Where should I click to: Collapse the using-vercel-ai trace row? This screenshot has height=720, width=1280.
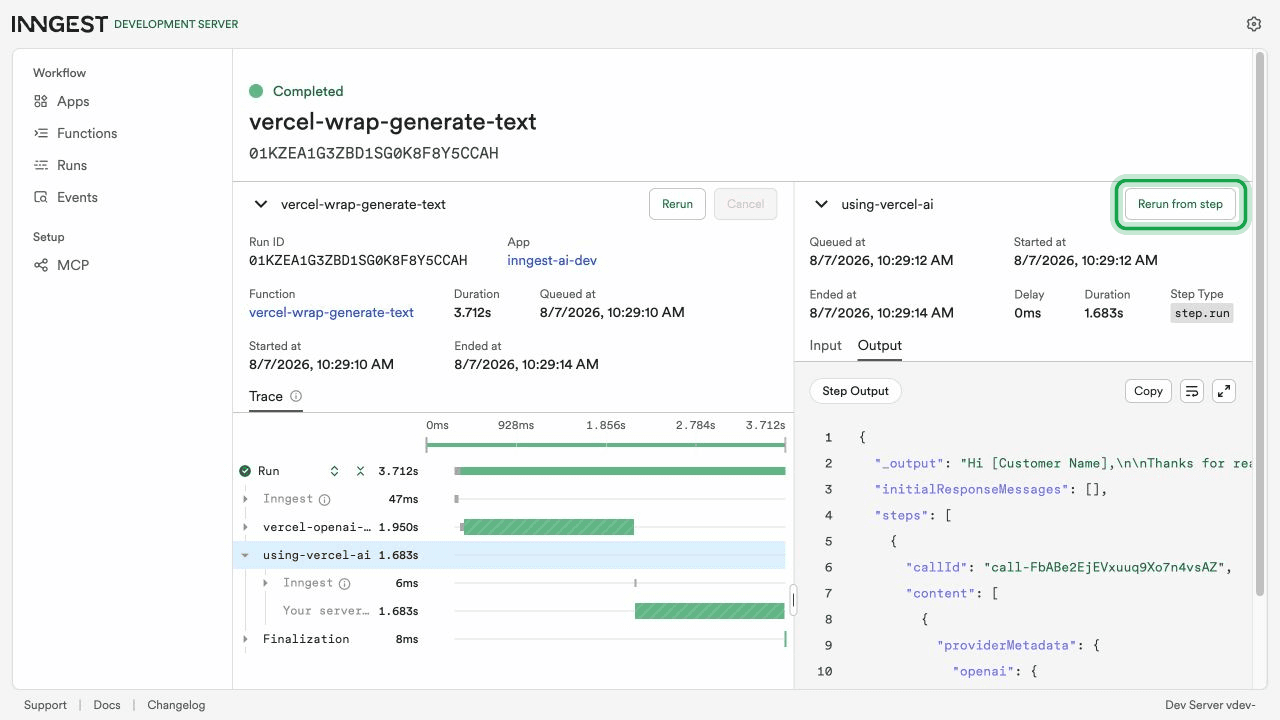tap(245, 555)
